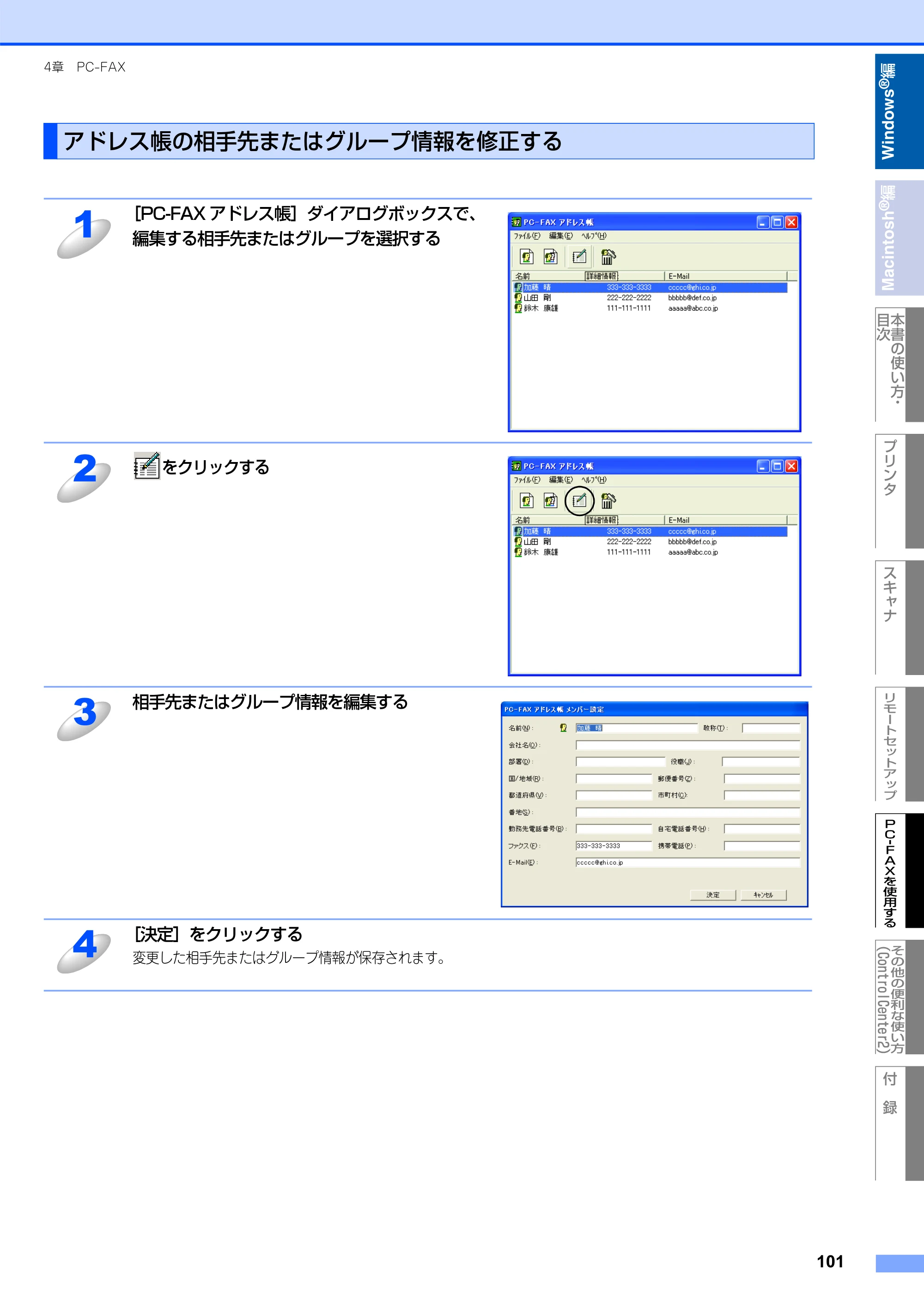The width and height of the screenshot is (924, 1308).
Task: Click the 郵便番号(Z) postal code field
Action: tap(762, 779)
